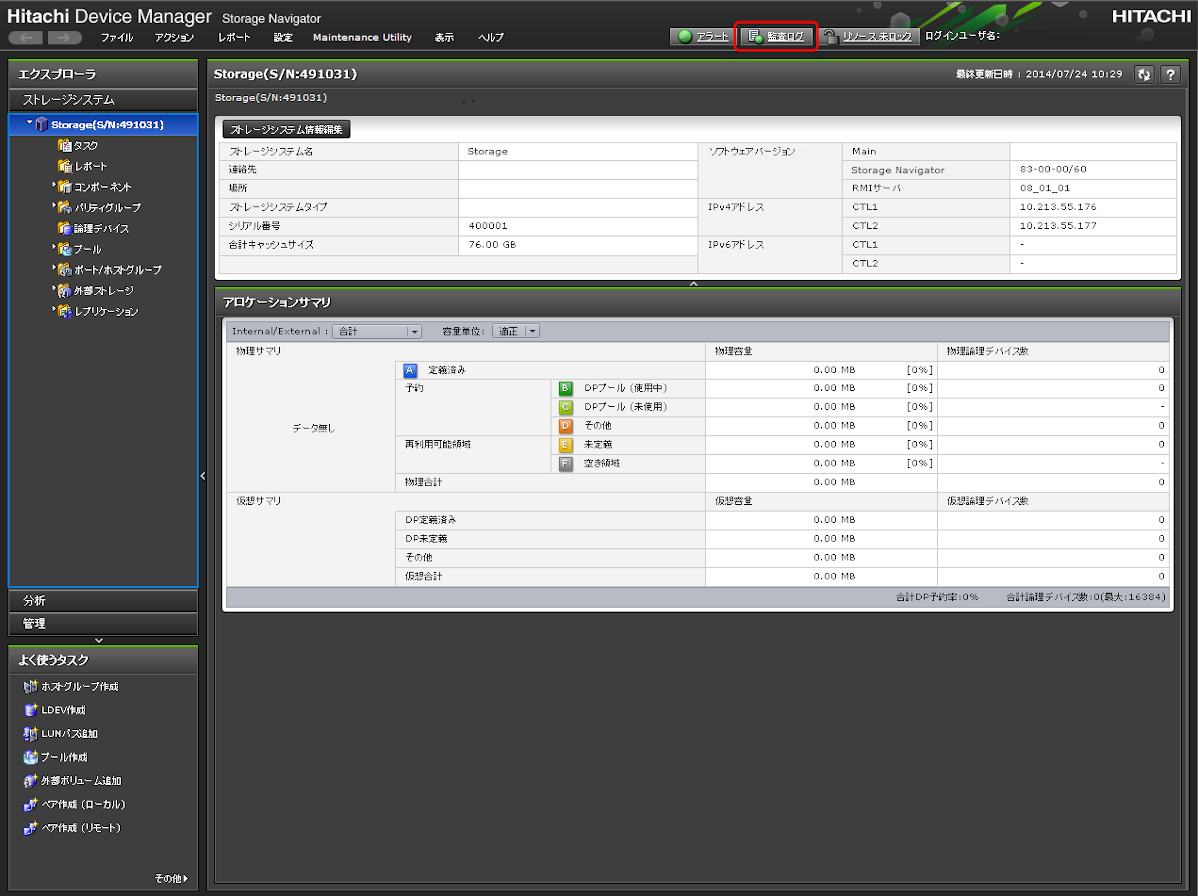This screenshot has width=1198, height=896.
Task: Open the Internal/External 合計 dropdown
Action: point(377,331)
